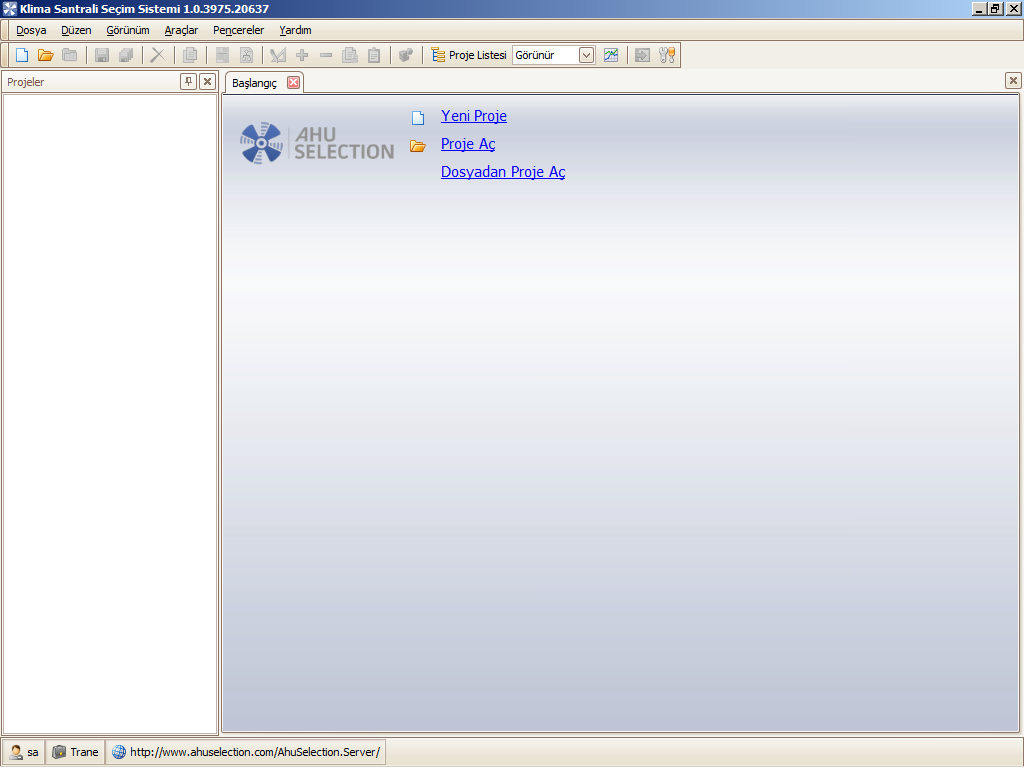Click the Dosyadan Proje Aç link

(503, 172)
